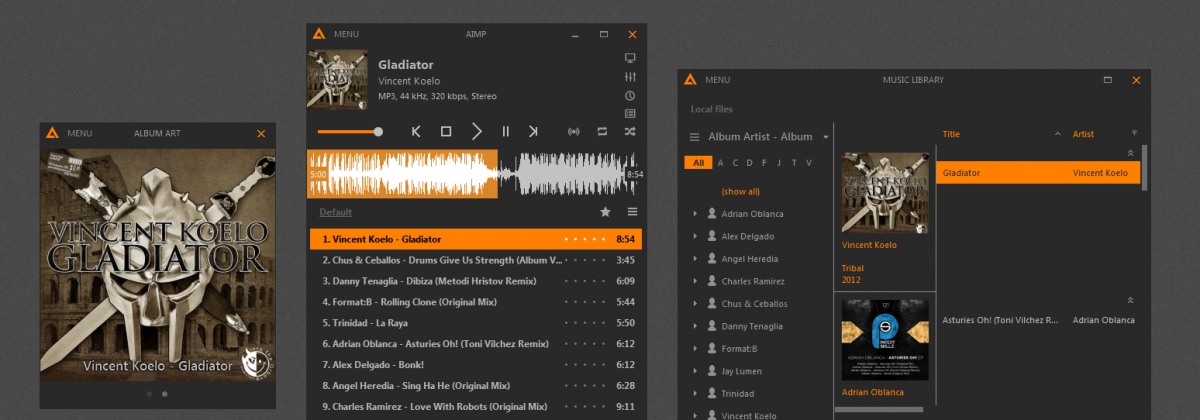Start playback with the Play button
Viewport: 1200px width, 420px height.
coord(477,131)
